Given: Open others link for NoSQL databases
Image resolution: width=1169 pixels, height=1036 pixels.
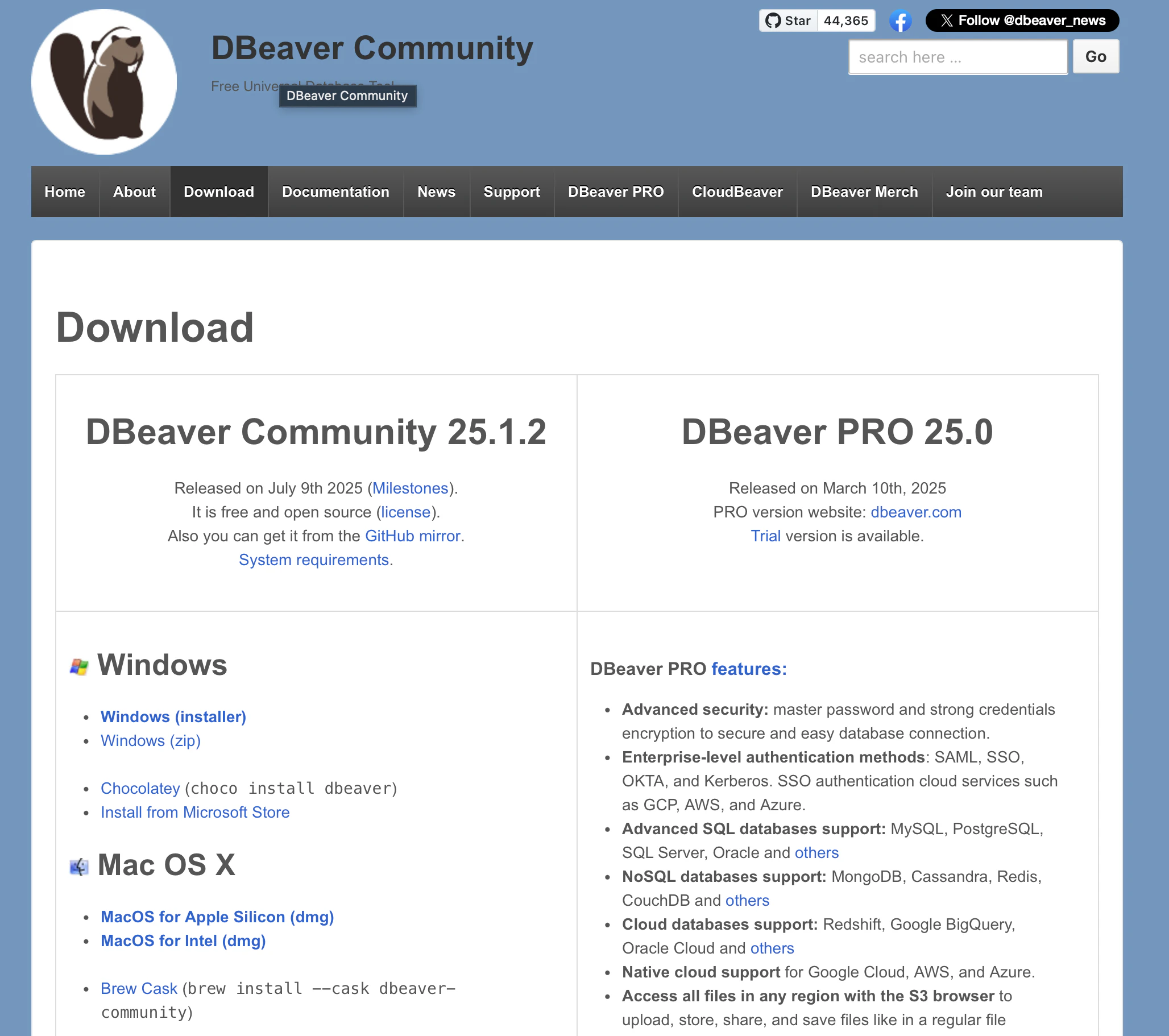Looking at the screenshot, I should pos(747,901).
